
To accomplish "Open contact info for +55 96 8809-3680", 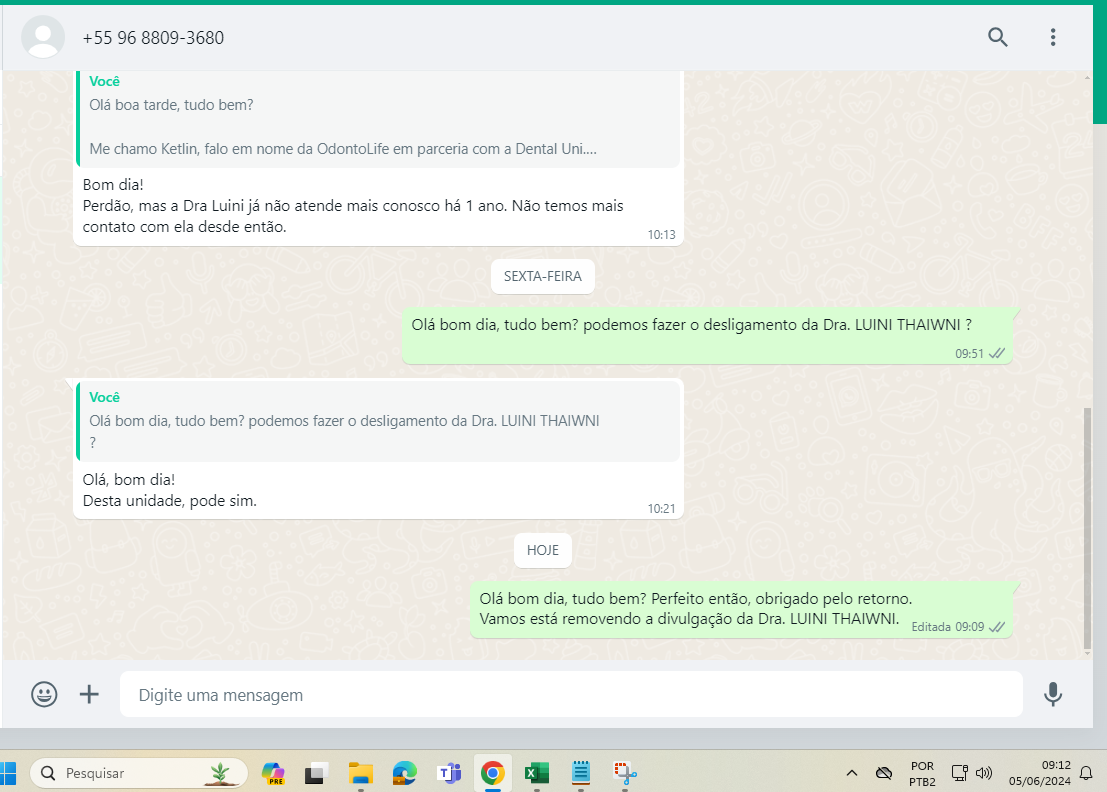I will [153, 37].
